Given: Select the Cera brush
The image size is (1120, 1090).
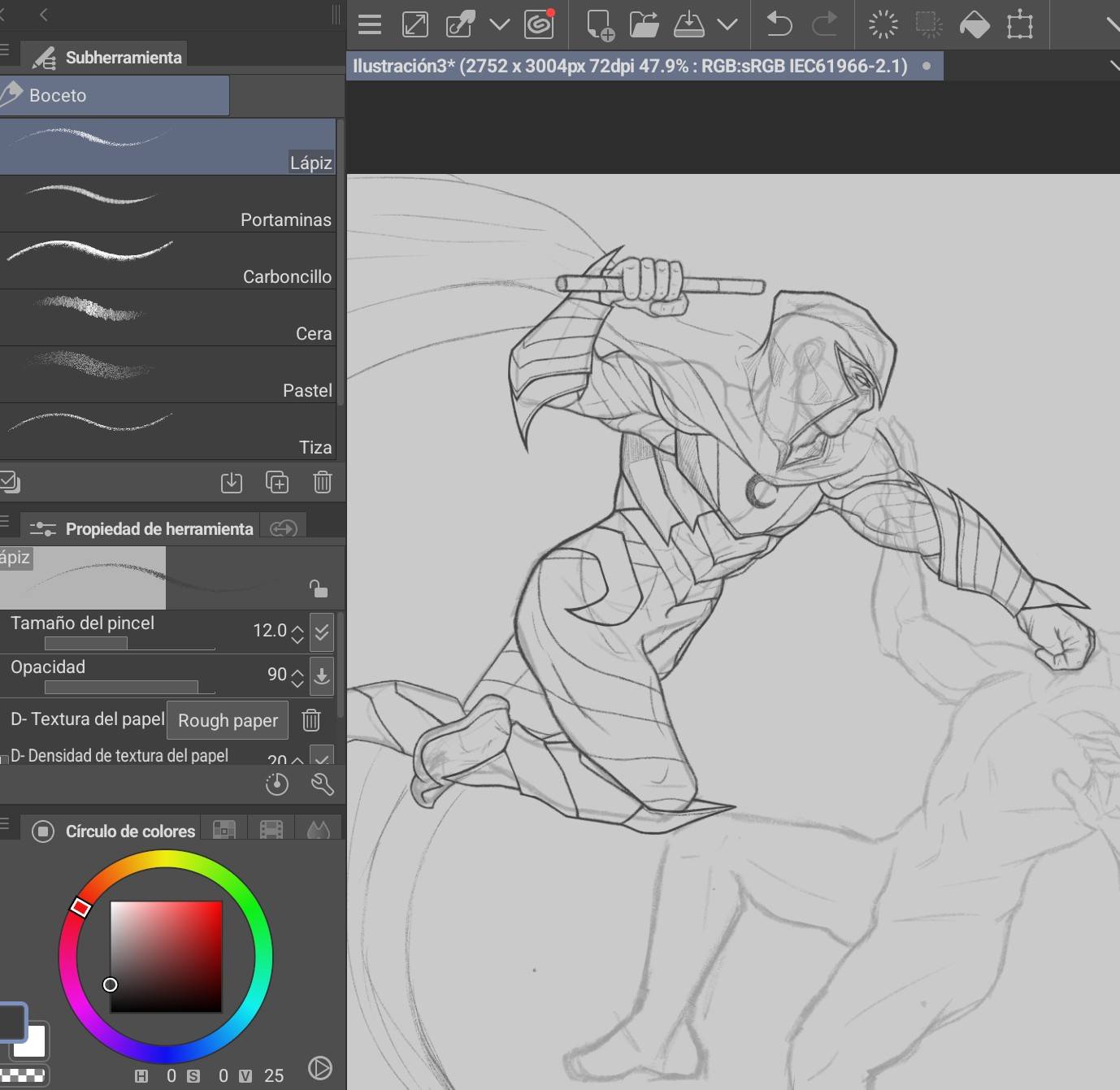Looking at the screenshot, I should (167, 318).
